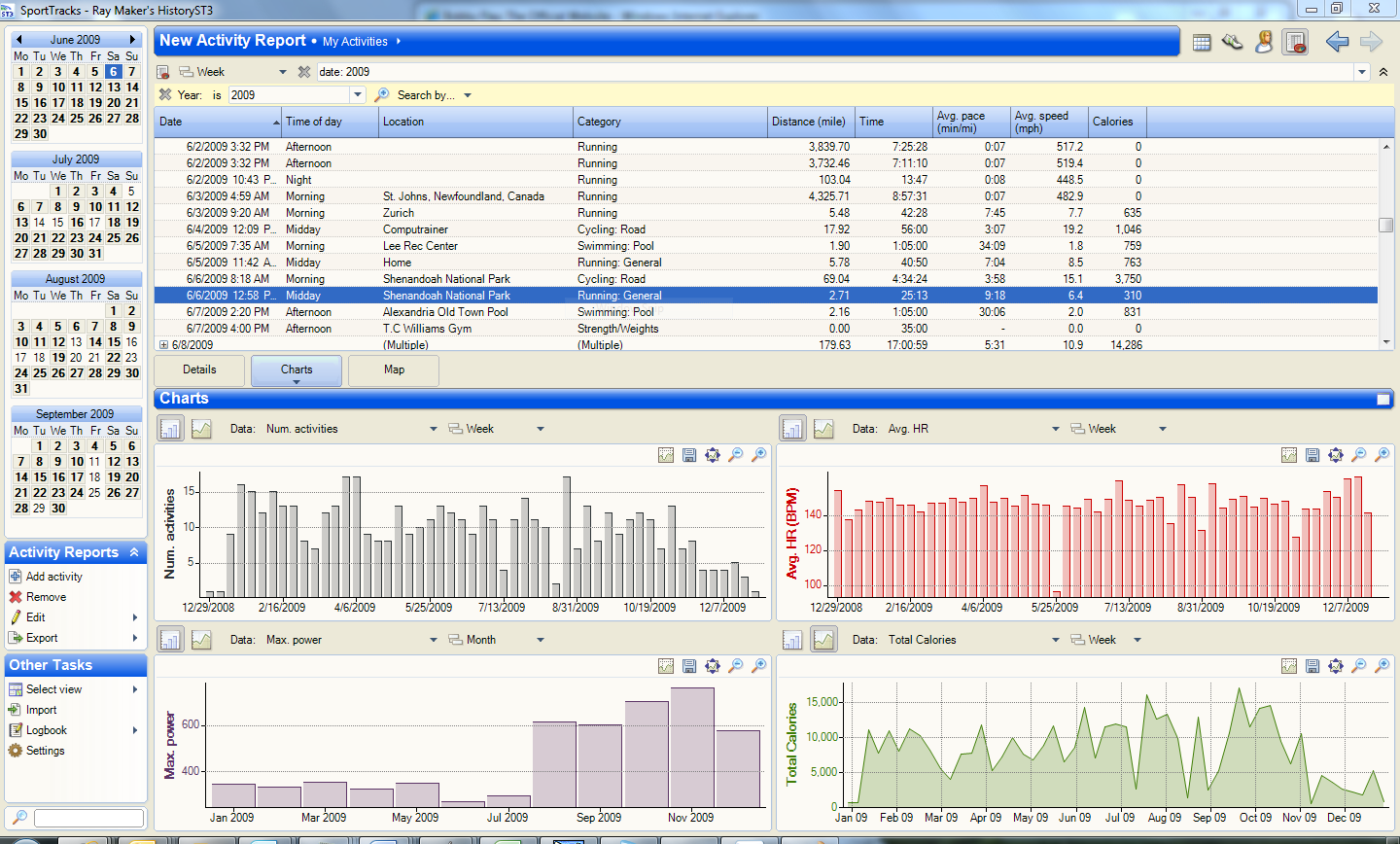The image size is (1400, 844).
Task: Switch to the Map tab
Action: 394,369
